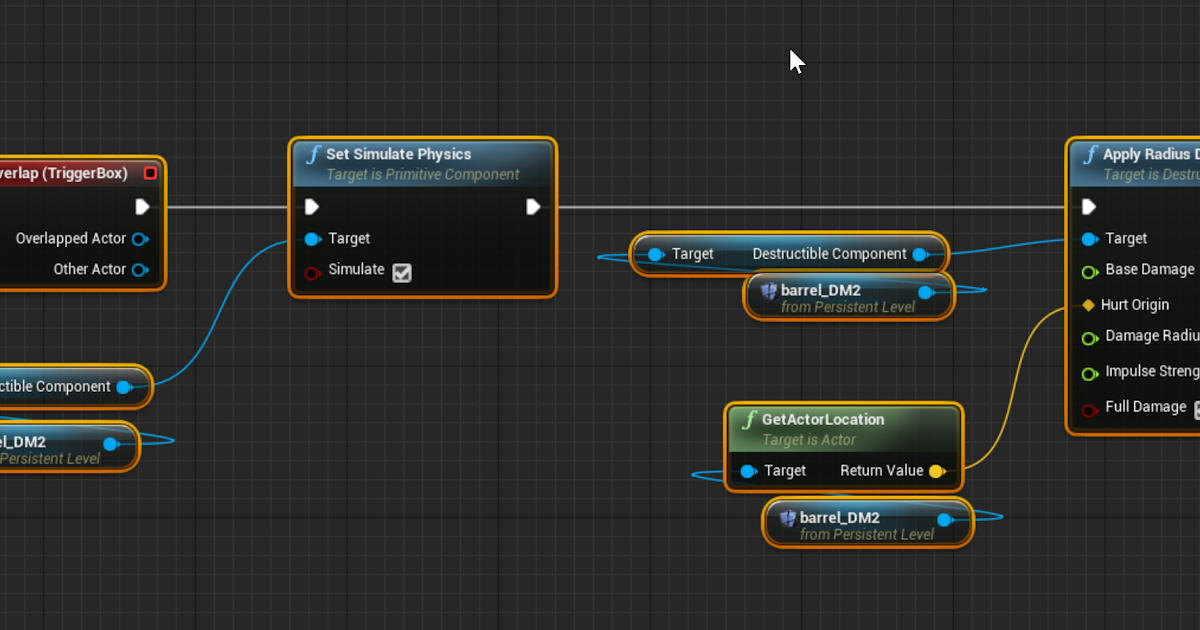Click the Impulse Strength input pin
The image size is (1200, 630).
click(x=1088, y=371)
